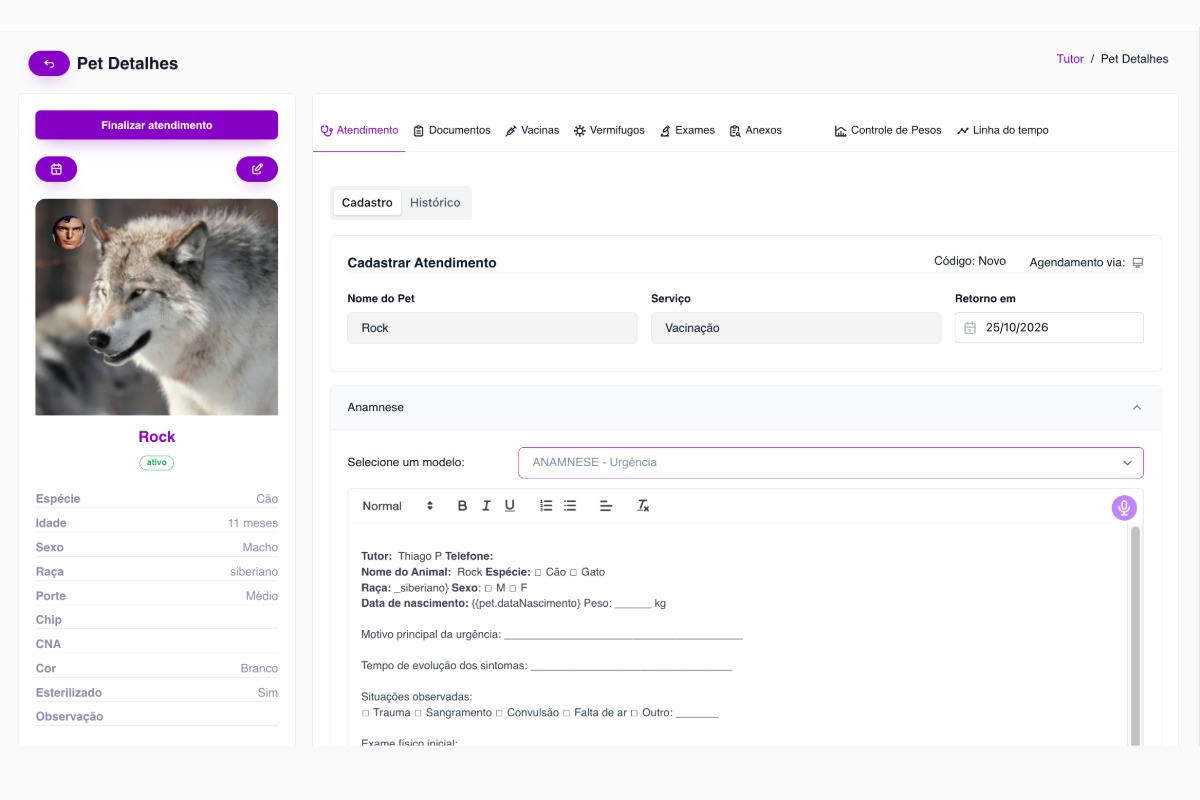
Task: Activate the microphone dictation icon
Action: pyautogui.click(x=1122, y=508)
